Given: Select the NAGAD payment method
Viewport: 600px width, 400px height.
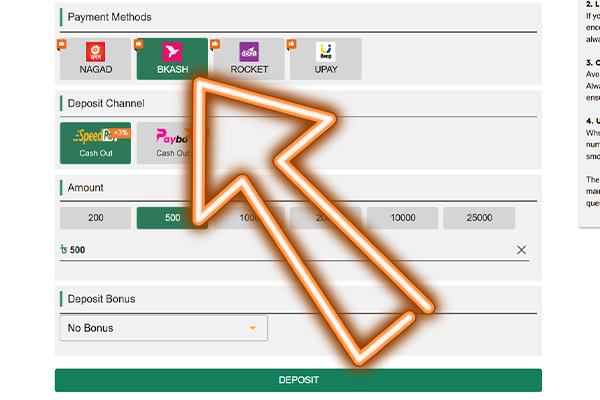Looking at the screenshot, I should pos(95,59).
